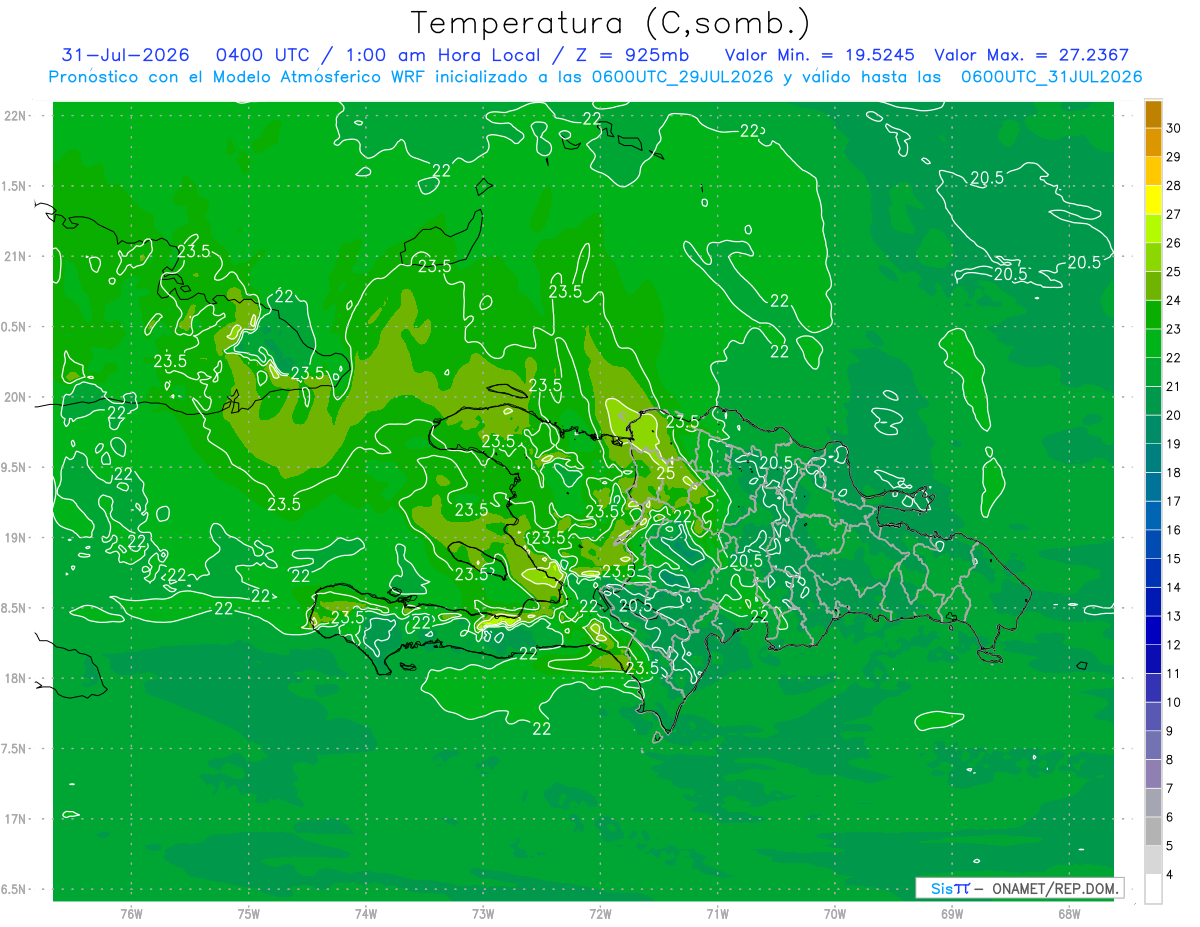This screenshot has width=1200, height=927.
Task: Click the 18N latitude axis label
Action: click(x=15, y=678)
